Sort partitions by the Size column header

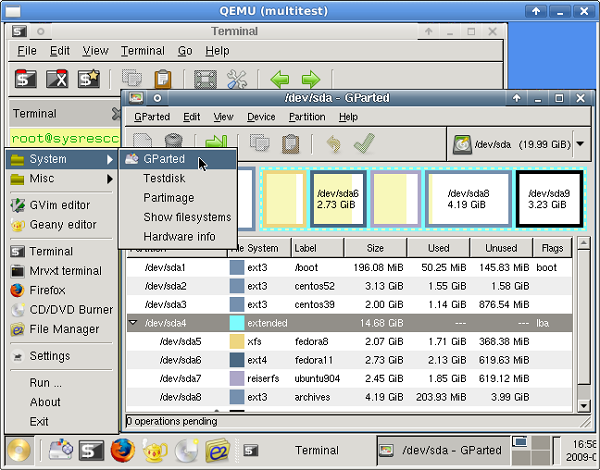point(375,247)
